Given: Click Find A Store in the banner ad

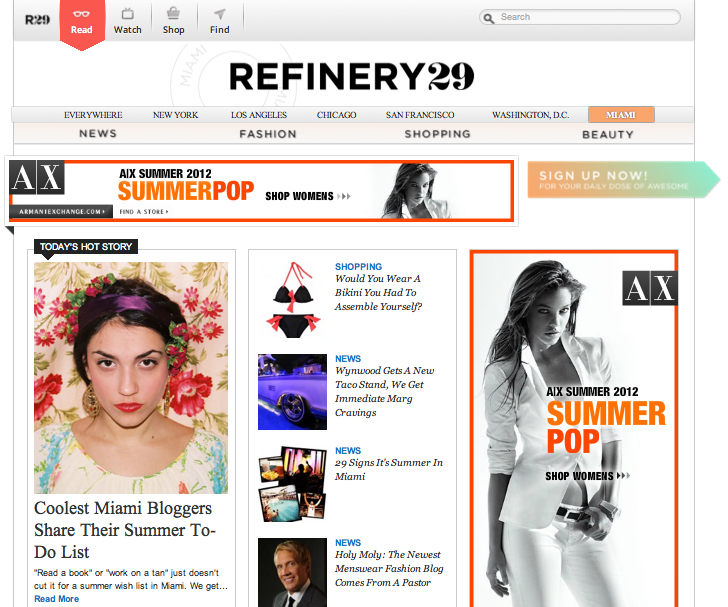Looking at the screenshot, I should [143, 212].
